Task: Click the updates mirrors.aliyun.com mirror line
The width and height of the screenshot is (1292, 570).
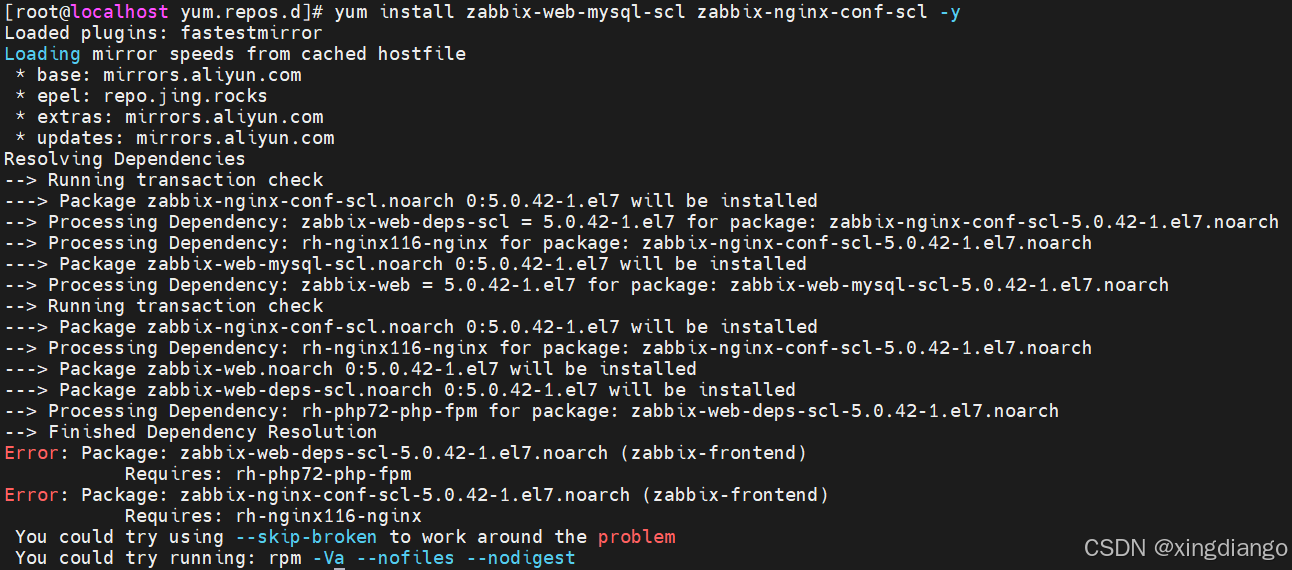Action: pos(175,138)
